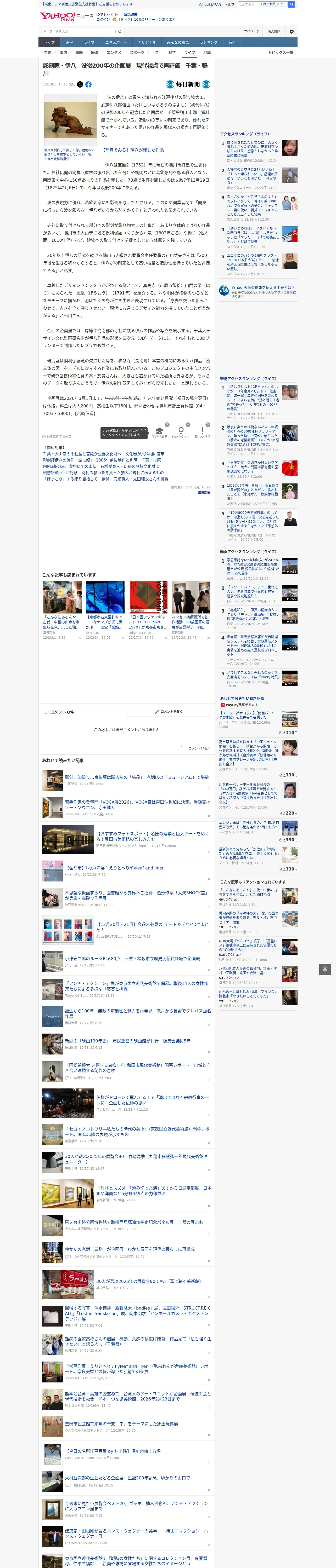Select the 地域 category
The height and width of the screenshot is (1568, 336).
click(207, 52)
